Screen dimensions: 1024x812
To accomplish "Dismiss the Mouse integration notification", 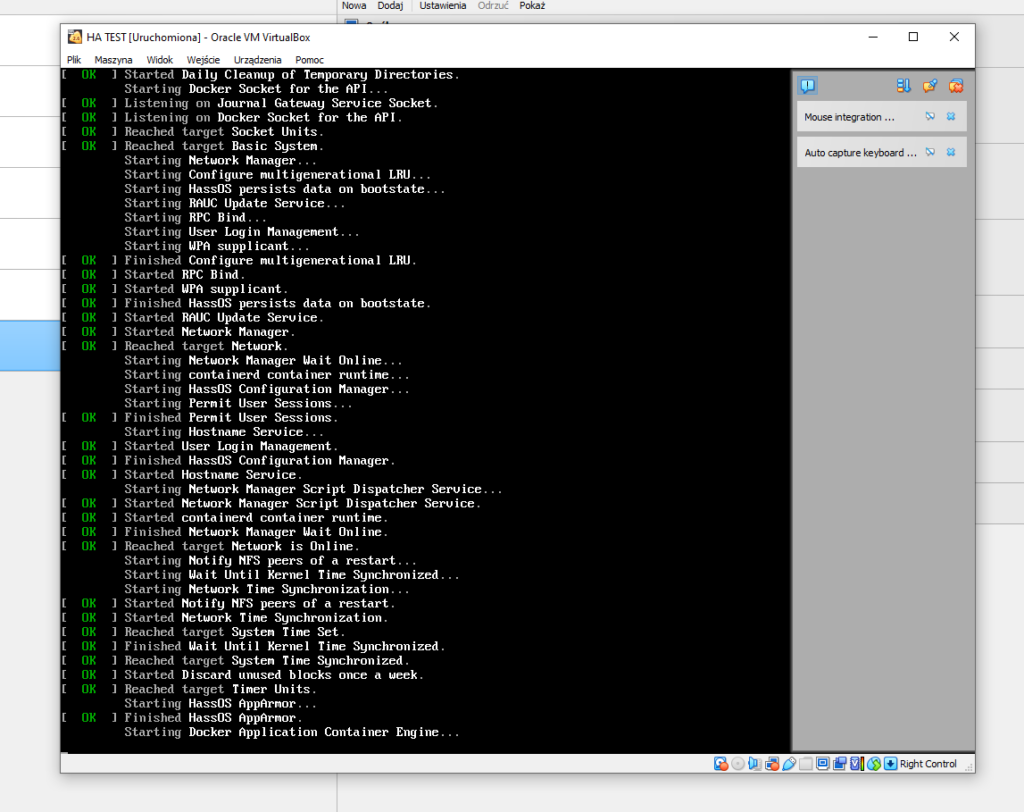I will pos(951,117).
